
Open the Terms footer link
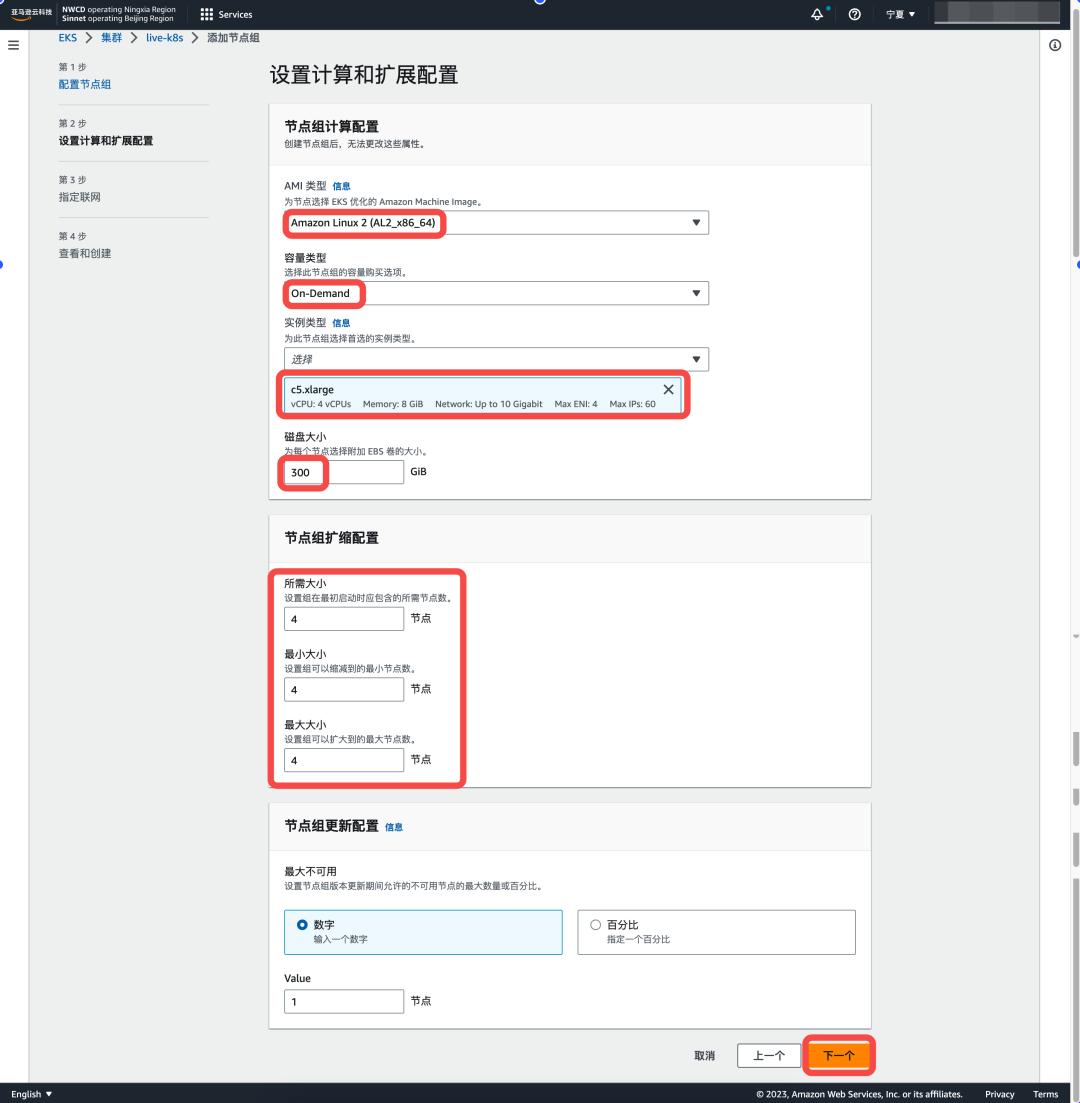[x=1046, y=1094]
